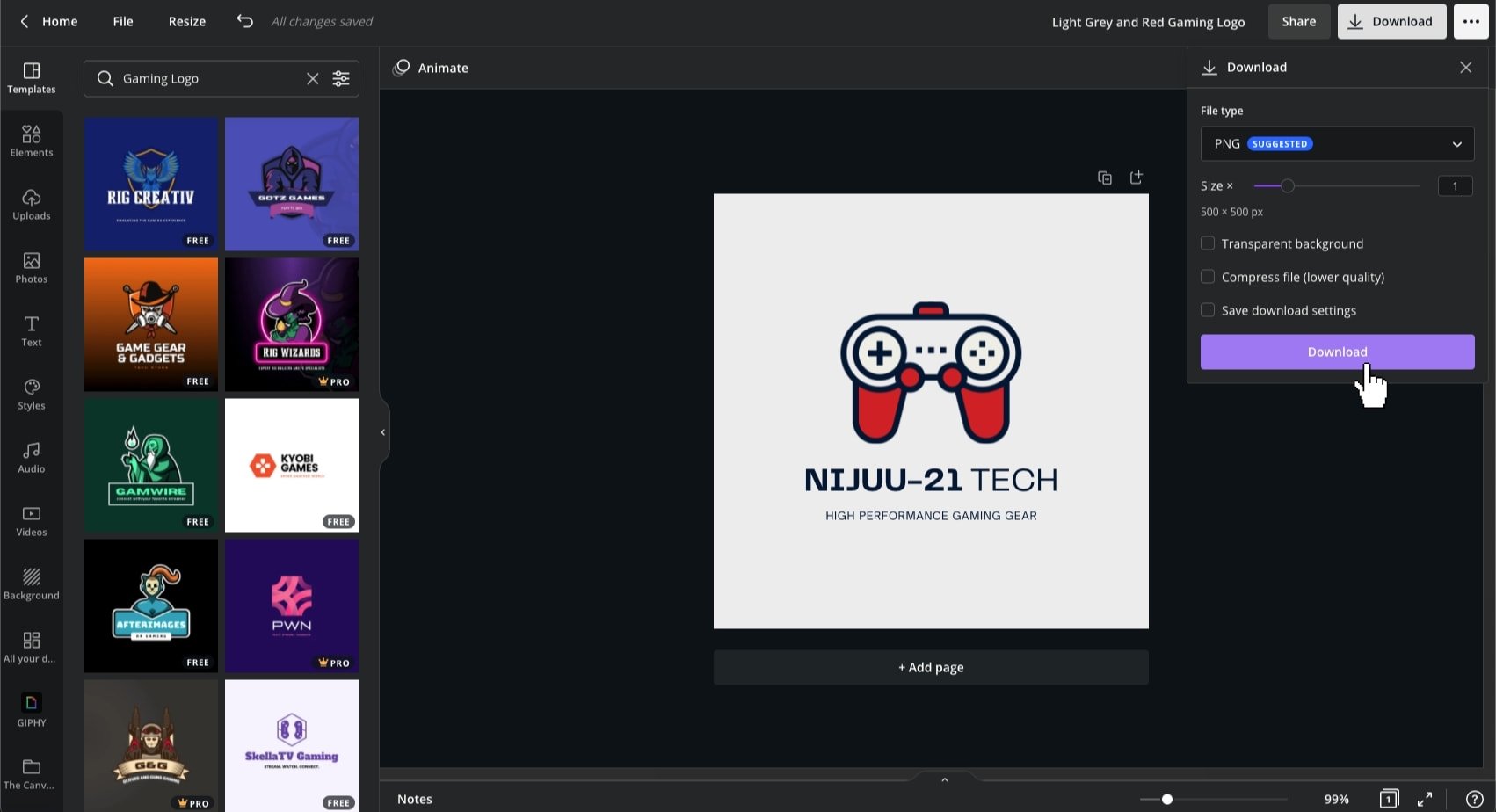
Task: Click the purple Download button
Action: [x=1336, y=352]
